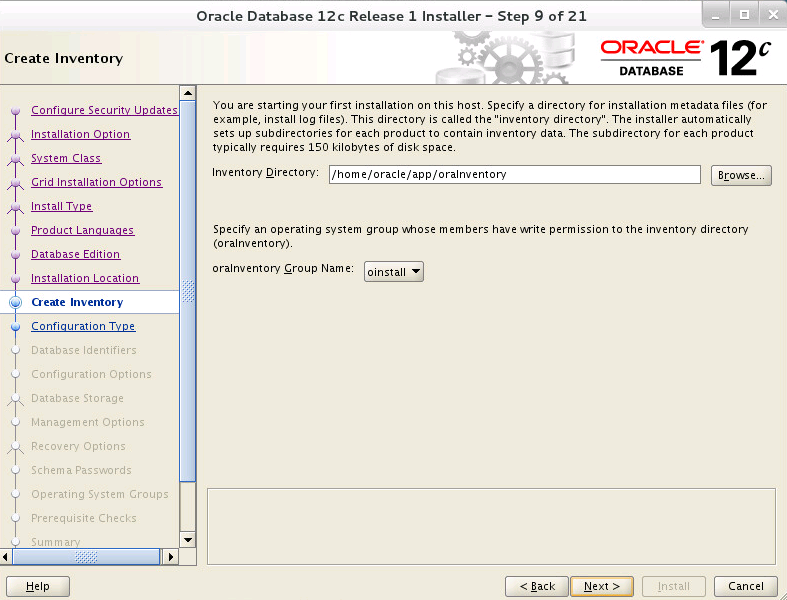
Task: Click the horizontal scroll left arrow
Action: (x=6, y=556)
